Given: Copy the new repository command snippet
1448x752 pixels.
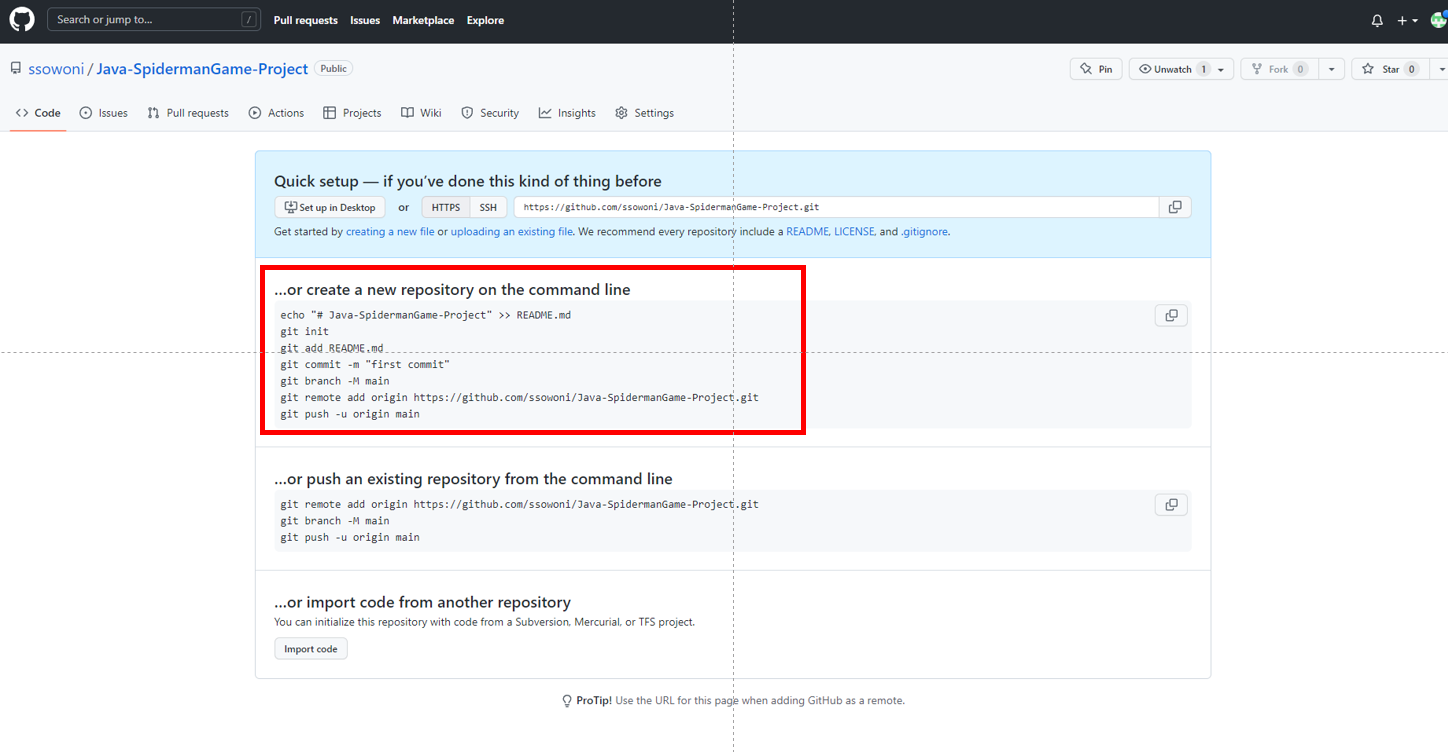Looking at the screenshot, I should click(1171, 315).
